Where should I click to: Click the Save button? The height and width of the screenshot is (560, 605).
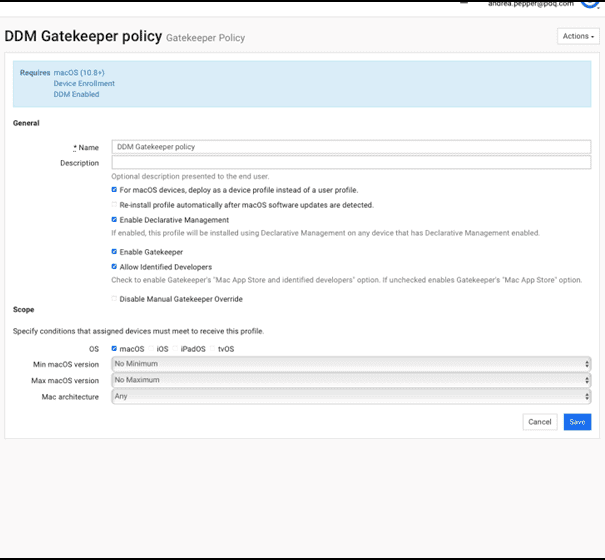tap(577, 422)
